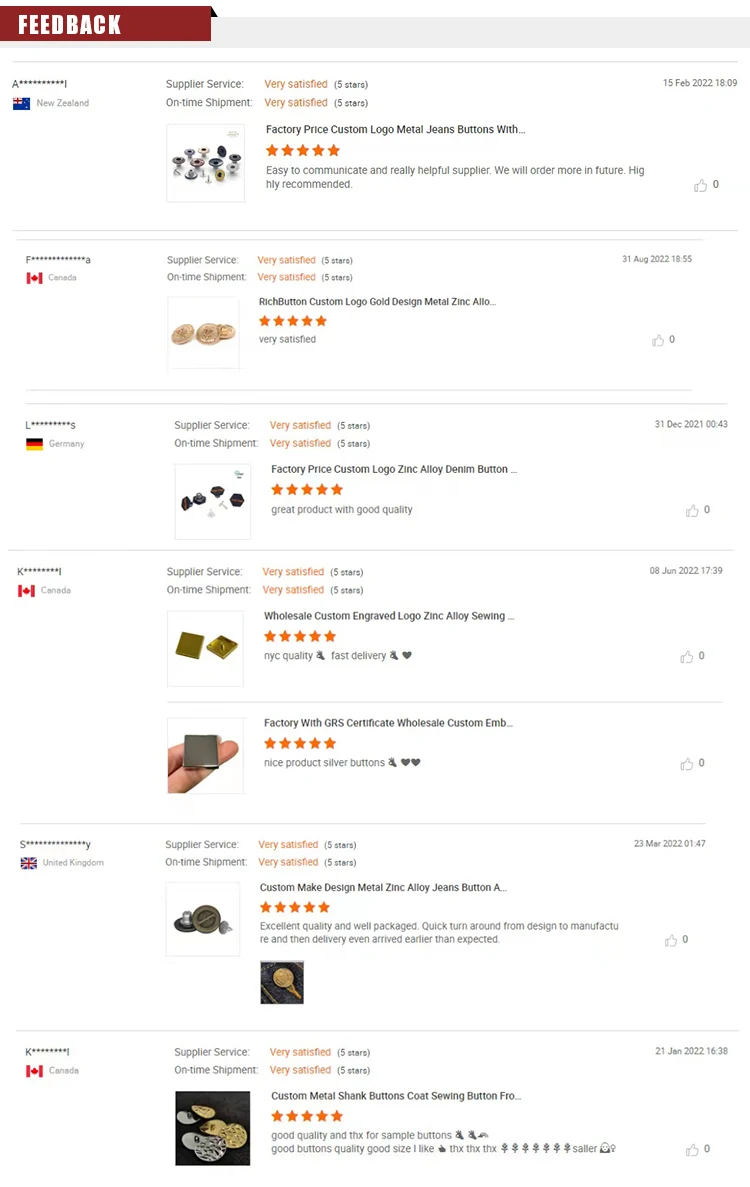Click the Germany flag icon
This screenshot has width=750, height=1187.
click(34, 444)
